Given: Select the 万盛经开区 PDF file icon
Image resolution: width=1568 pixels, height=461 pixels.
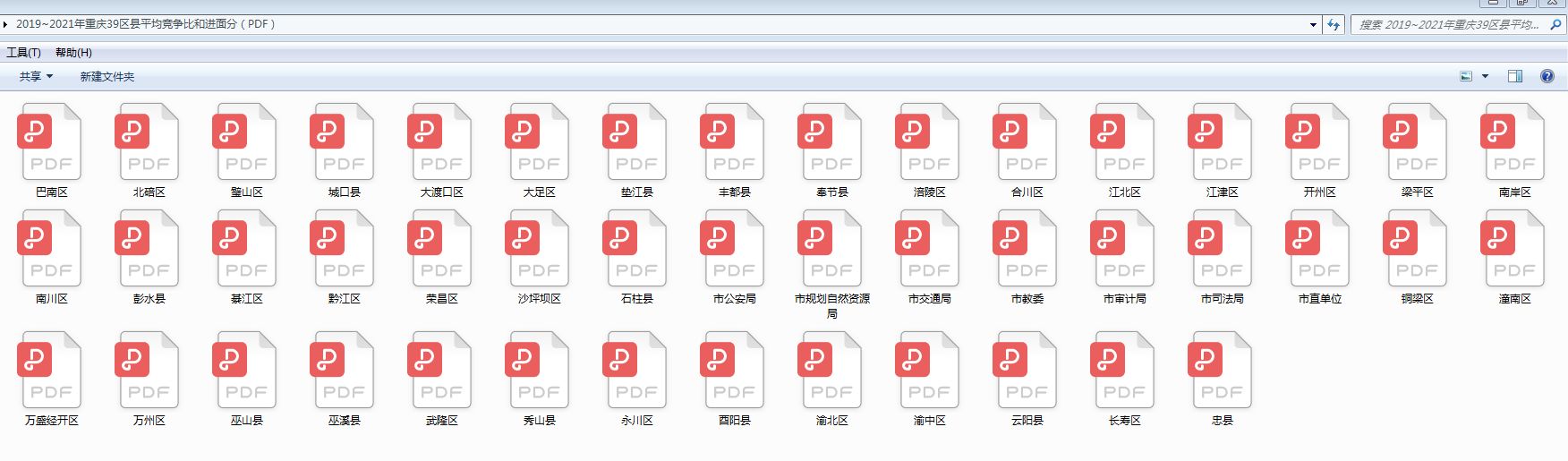Looking at the screenshot, I should [50, 370].
